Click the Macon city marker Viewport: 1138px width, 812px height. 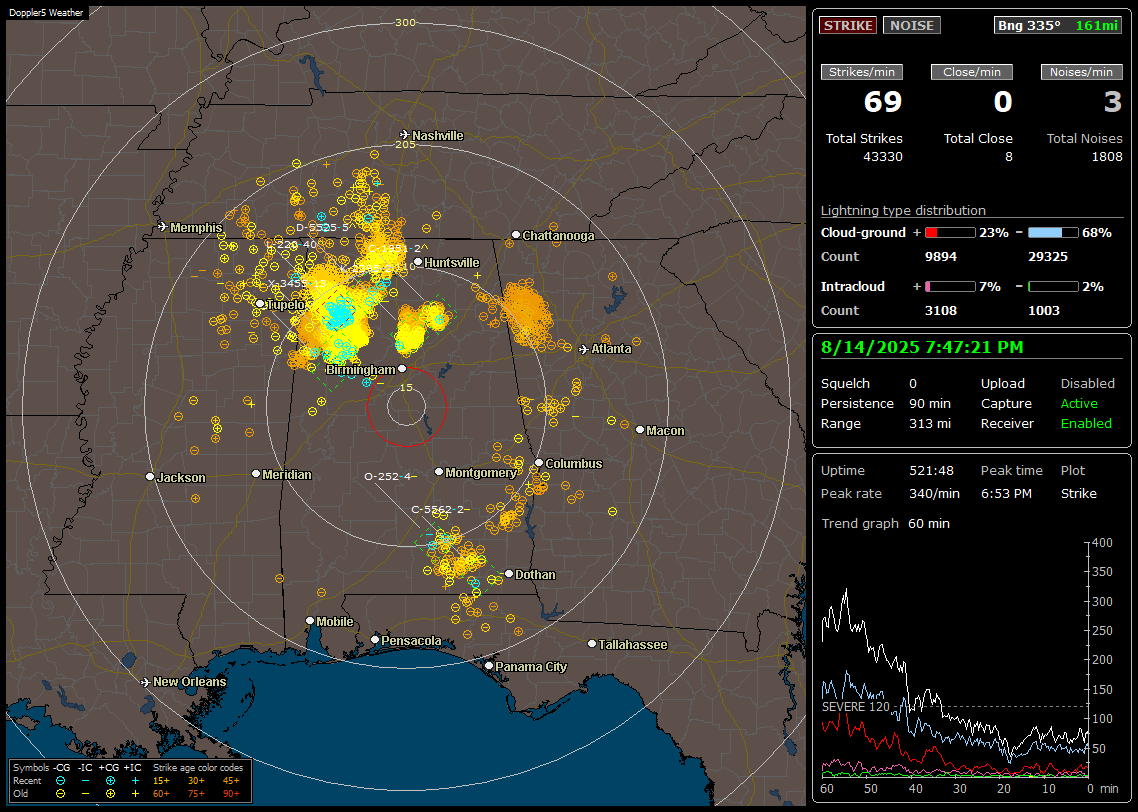point(639,430)
